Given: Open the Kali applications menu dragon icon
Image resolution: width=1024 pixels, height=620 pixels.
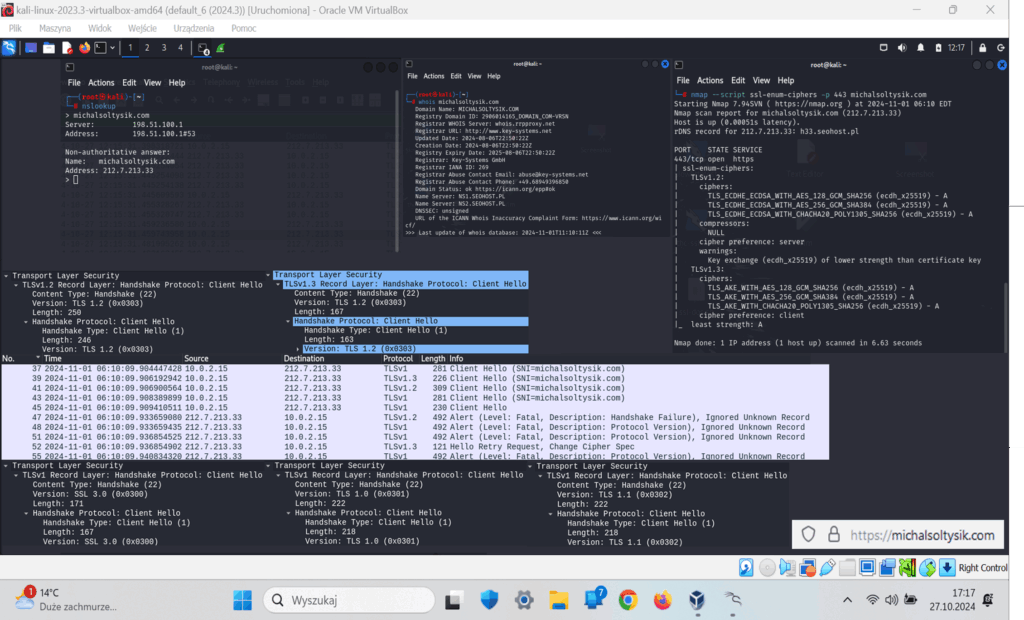Looking at the screenshot, I should [x=9, y=48].
